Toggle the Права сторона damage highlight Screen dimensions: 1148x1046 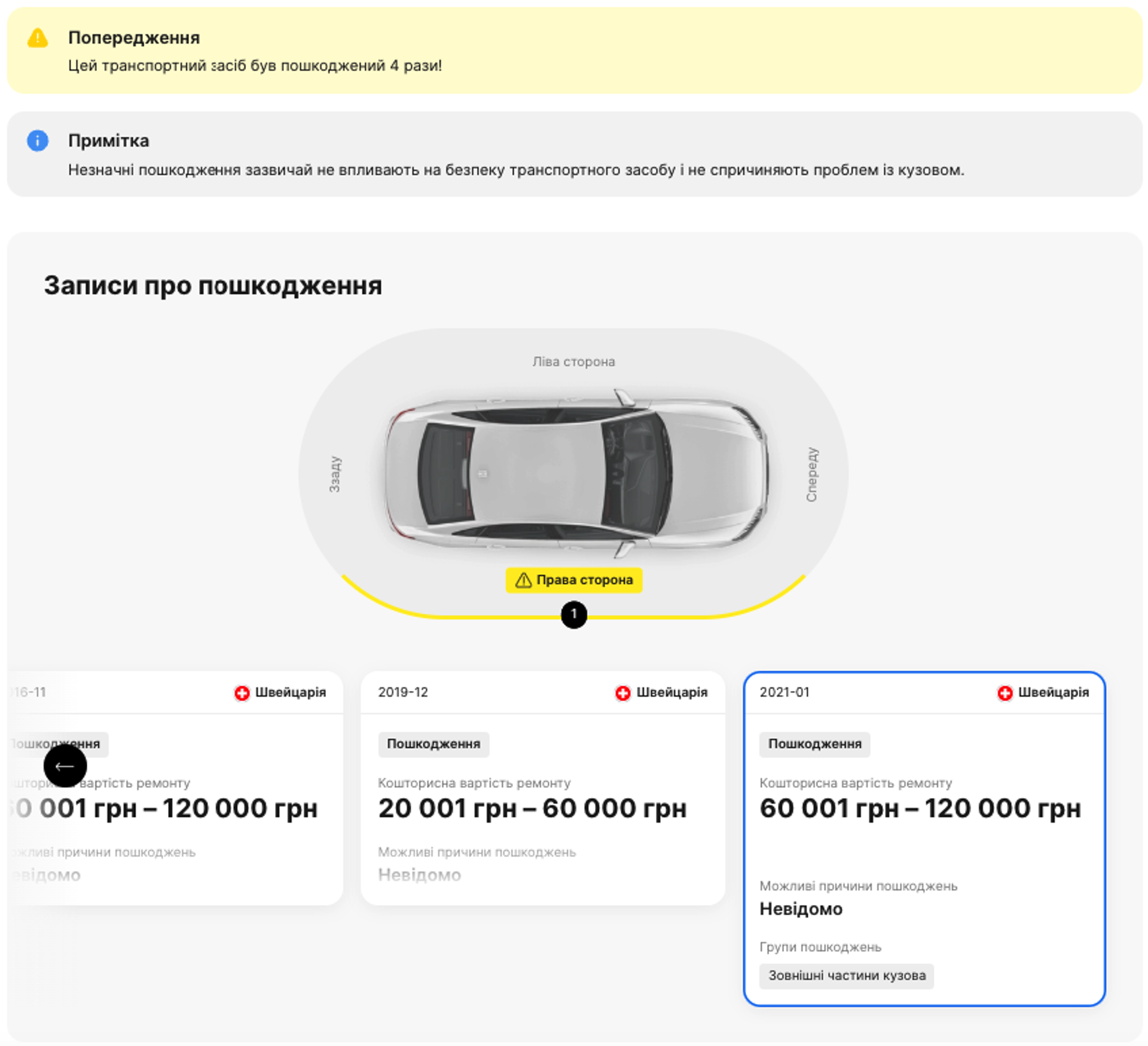tap(573, 579)
